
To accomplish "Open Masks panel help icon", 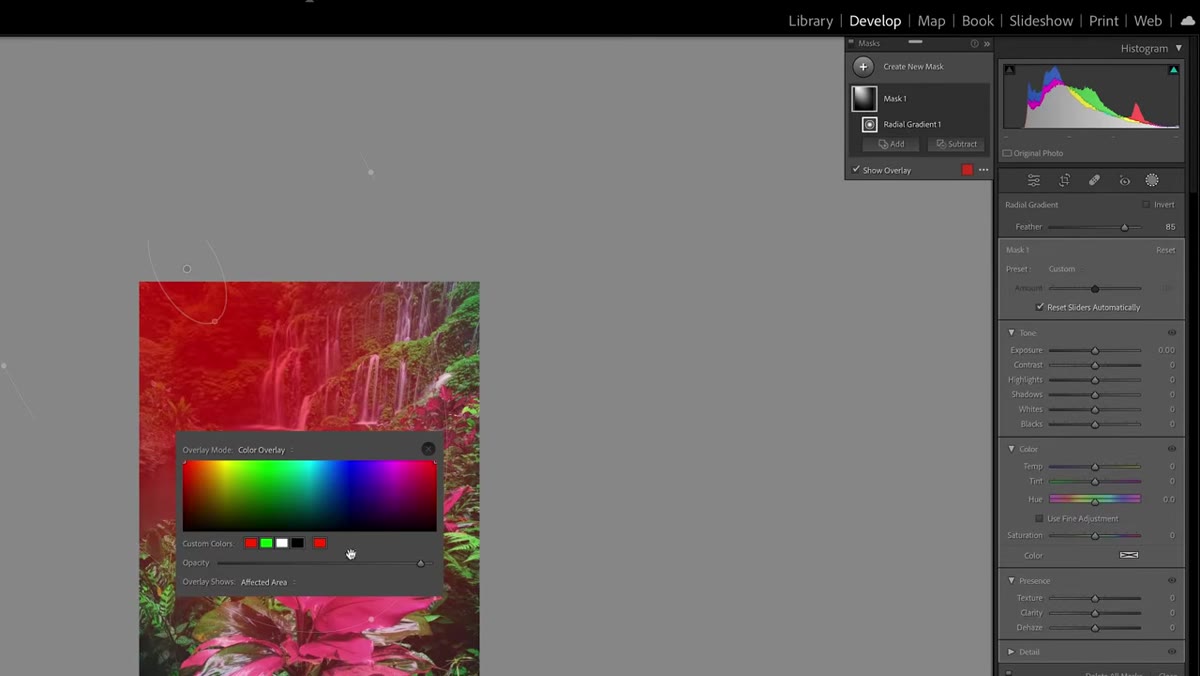I will pyautogui.click(x=974, y=44).
